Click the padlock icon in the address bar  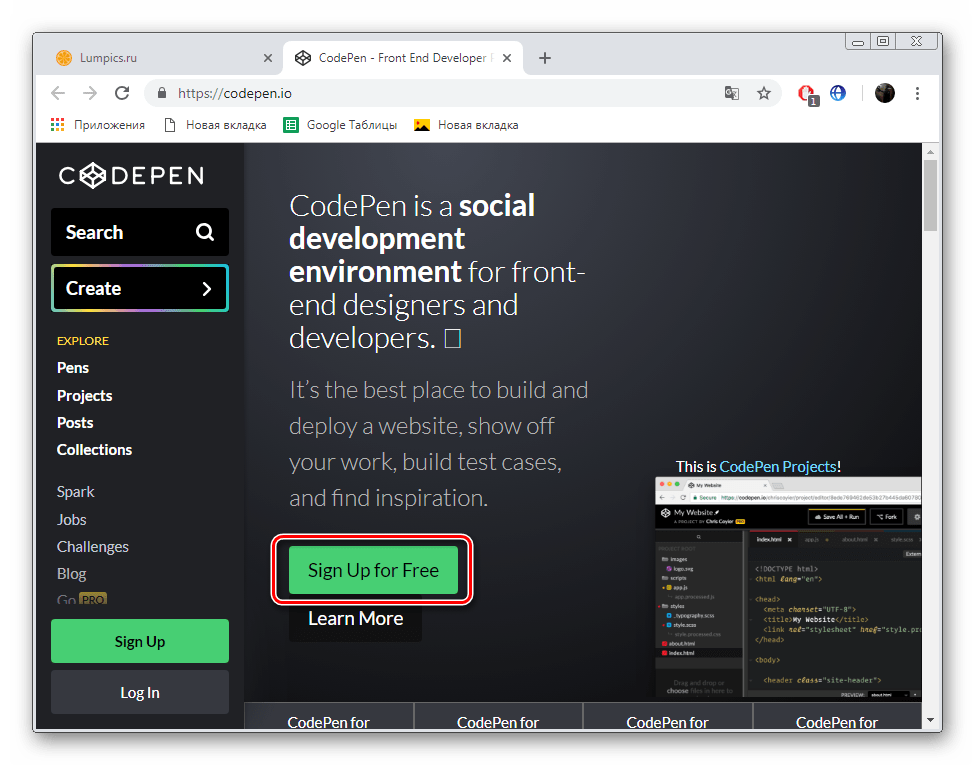(161, 92)
